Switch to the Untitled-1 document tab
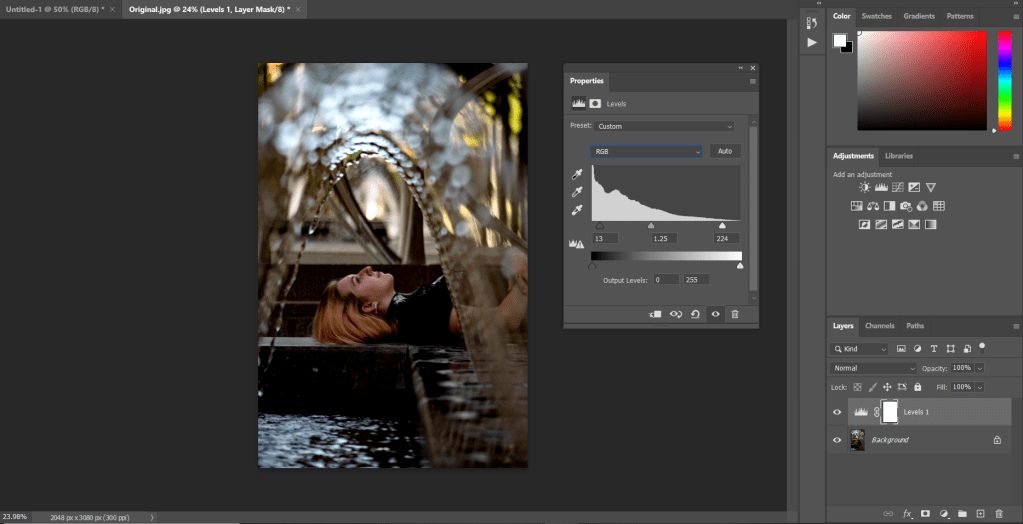 55,8
